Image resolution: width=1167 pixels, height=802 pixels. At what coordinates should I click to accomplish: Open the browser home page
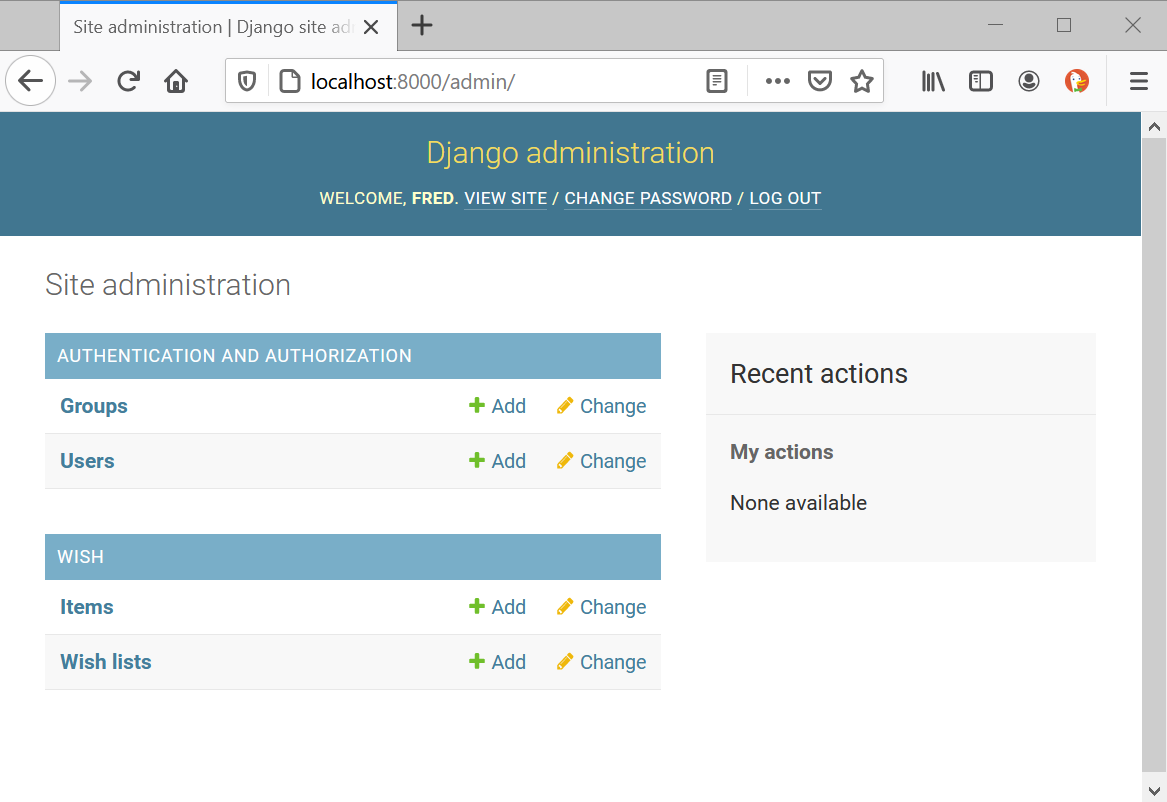click(176, 80)
